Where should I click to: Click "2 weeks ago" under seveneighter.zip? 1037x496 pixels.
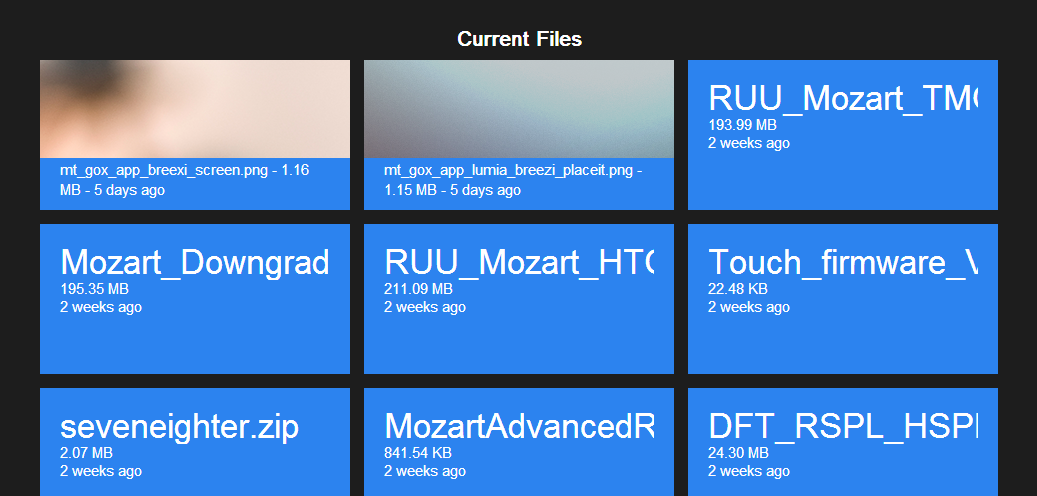[x=101, y=471]
